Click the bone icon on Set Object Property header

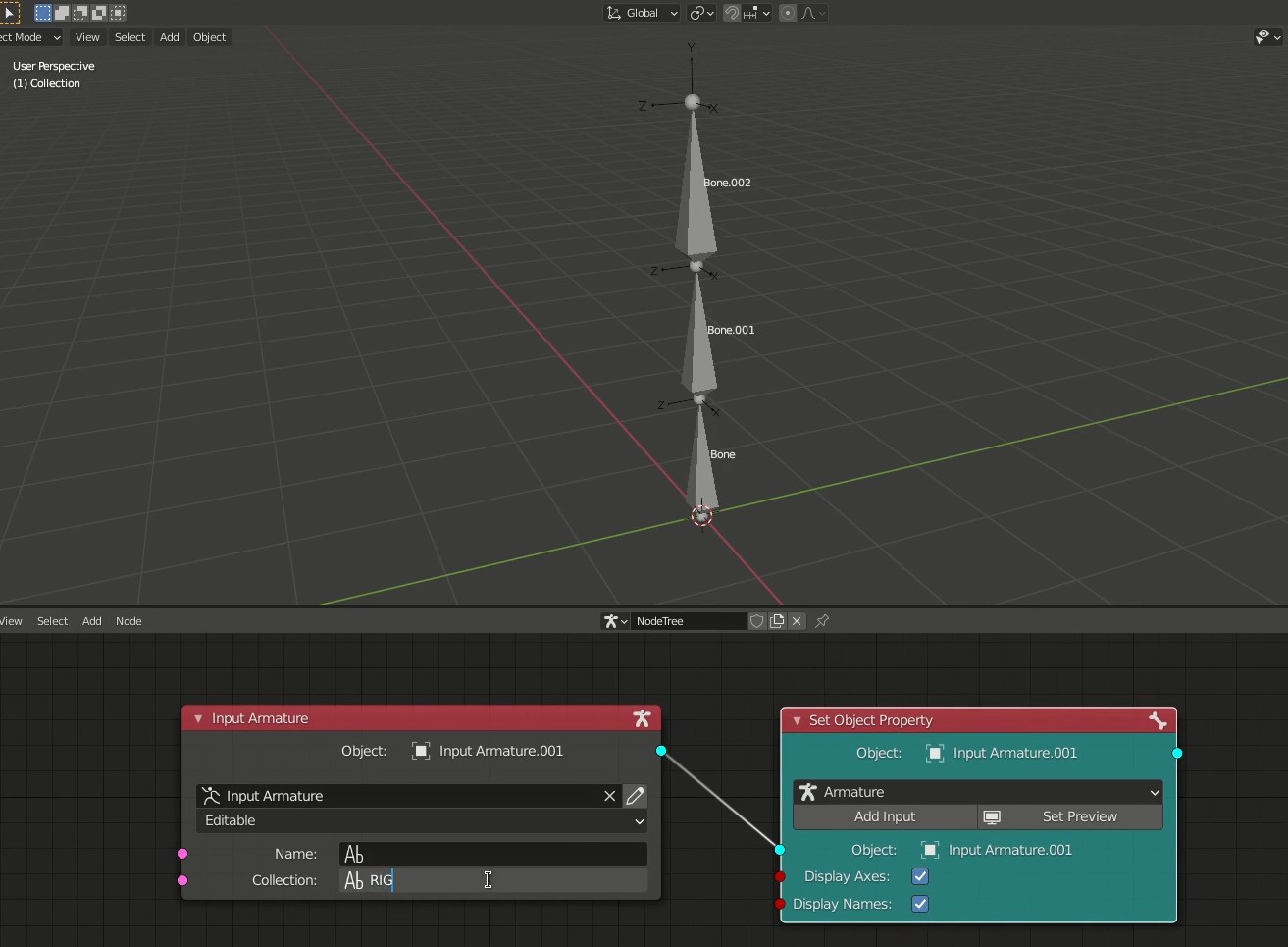click(1158, 720)
